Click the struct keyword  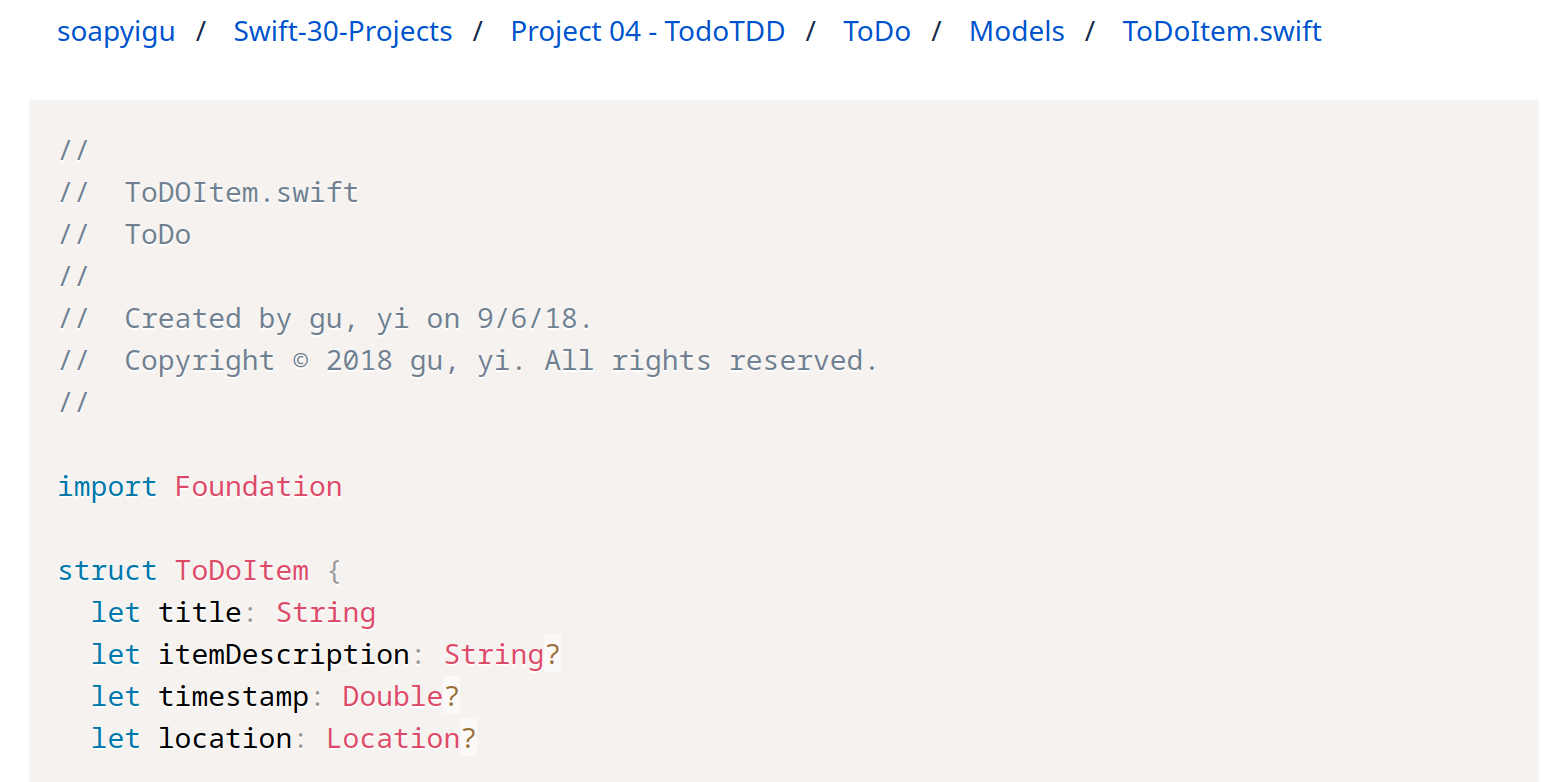click(x=107, y=571)
